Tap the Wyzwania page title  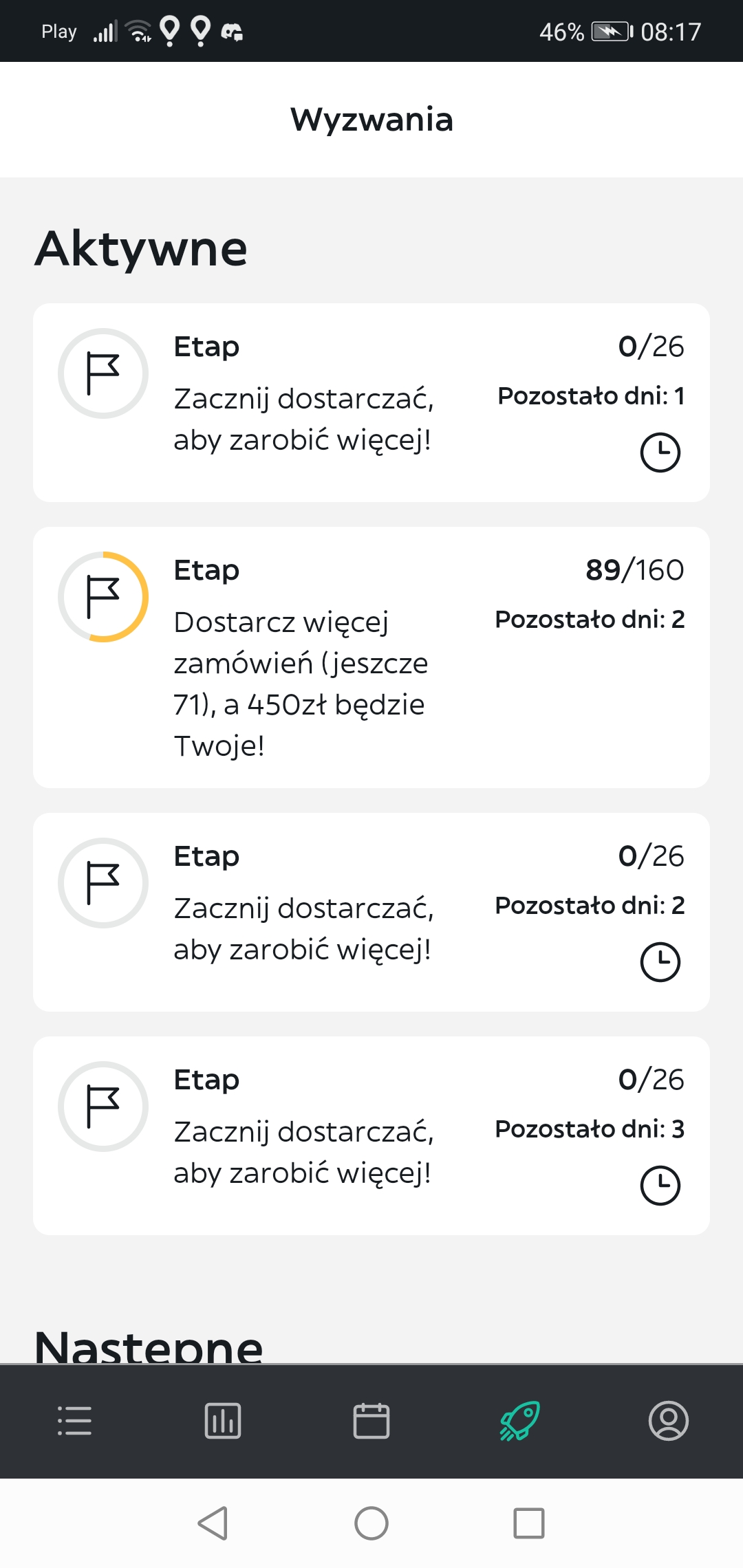371,120
